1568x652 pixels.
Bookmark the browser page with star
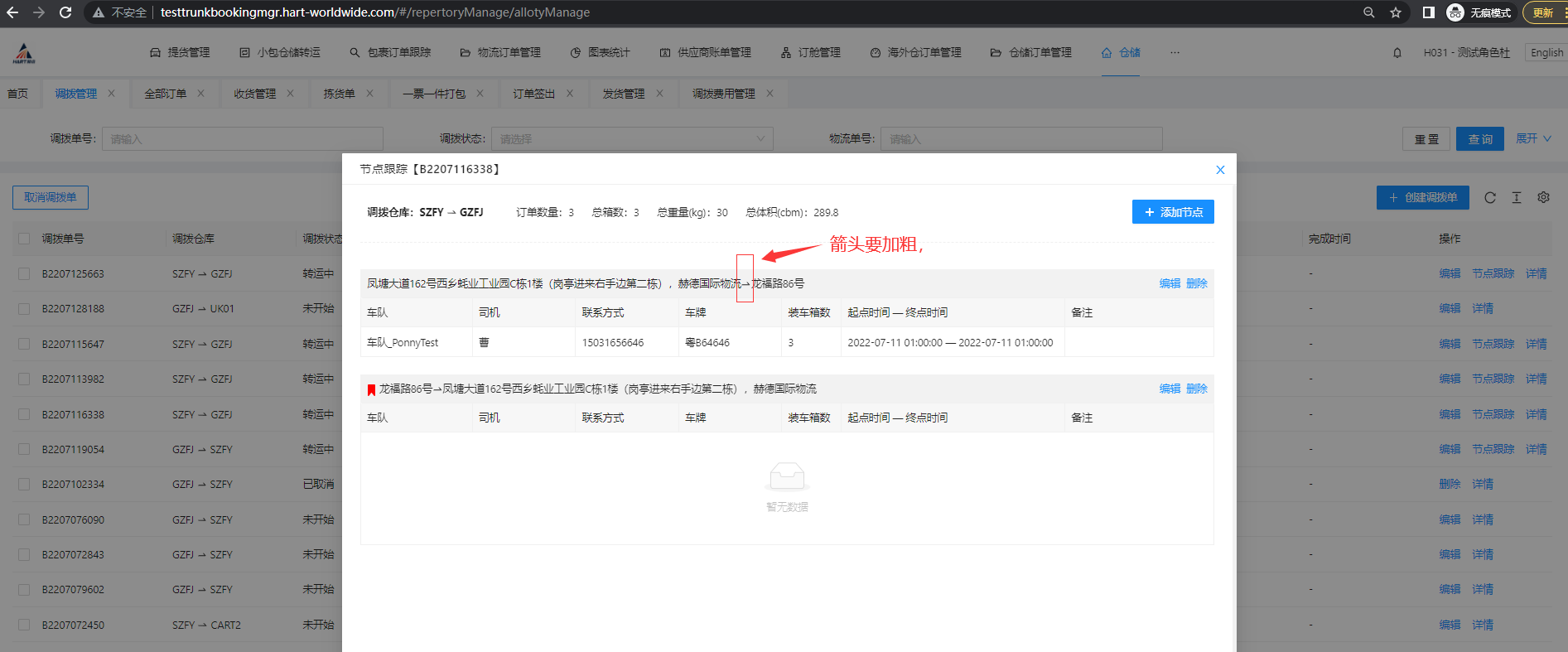click(1396, 12)
